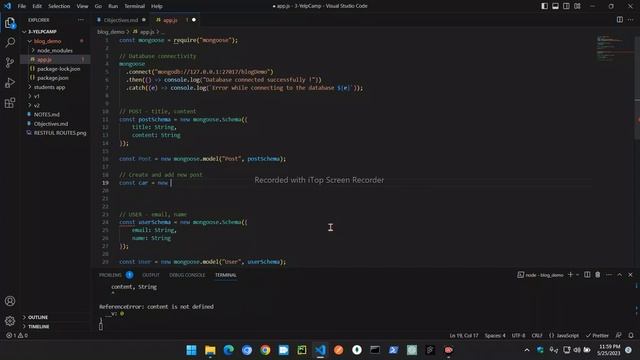Image resolution: width=640 pixels, height=360 pixels.
Task: Show hidden system tray icons
Action: click(x=527, y=350)
